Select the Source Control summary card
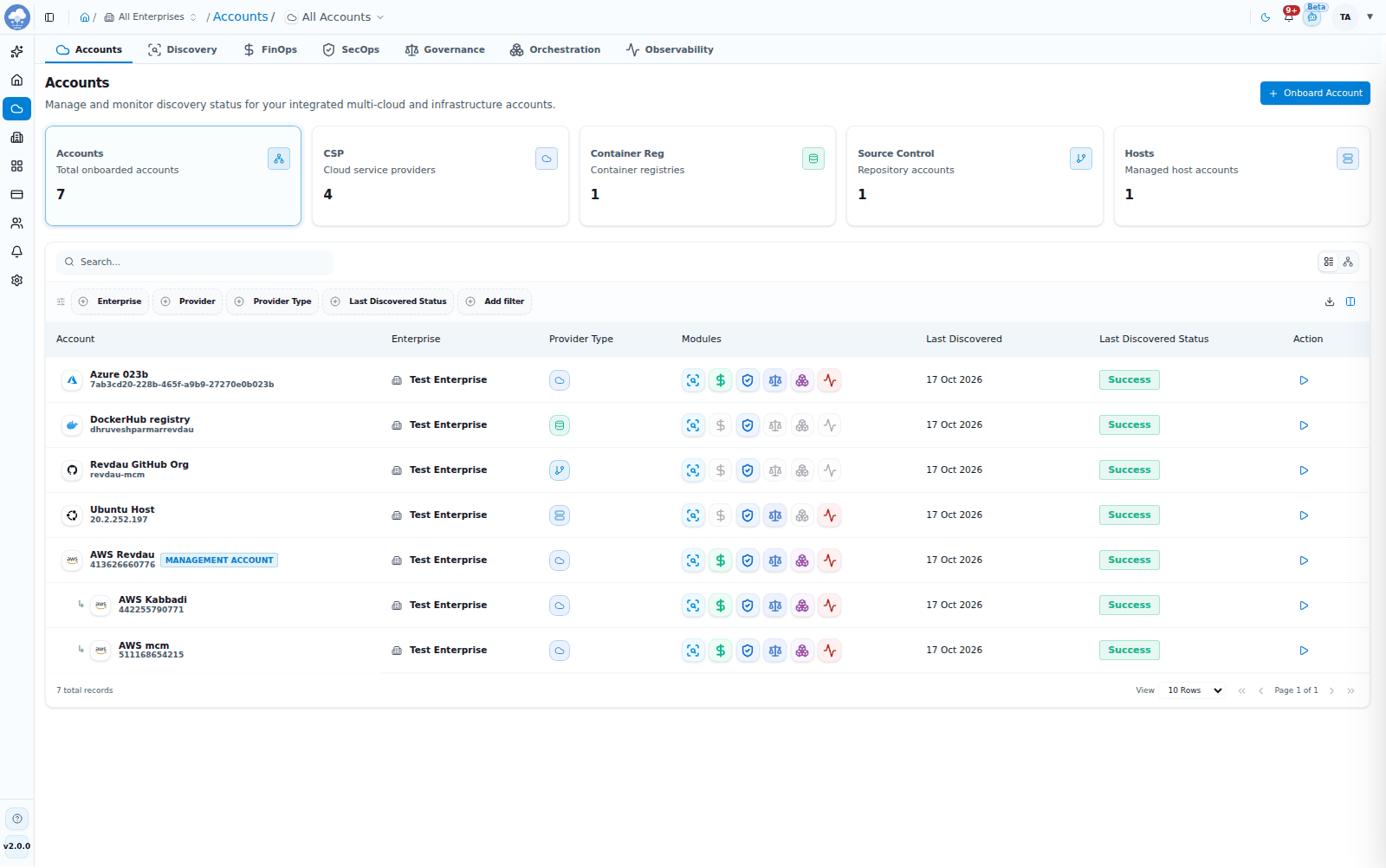This screenshot has height=868, width=1386. point(975,176)
